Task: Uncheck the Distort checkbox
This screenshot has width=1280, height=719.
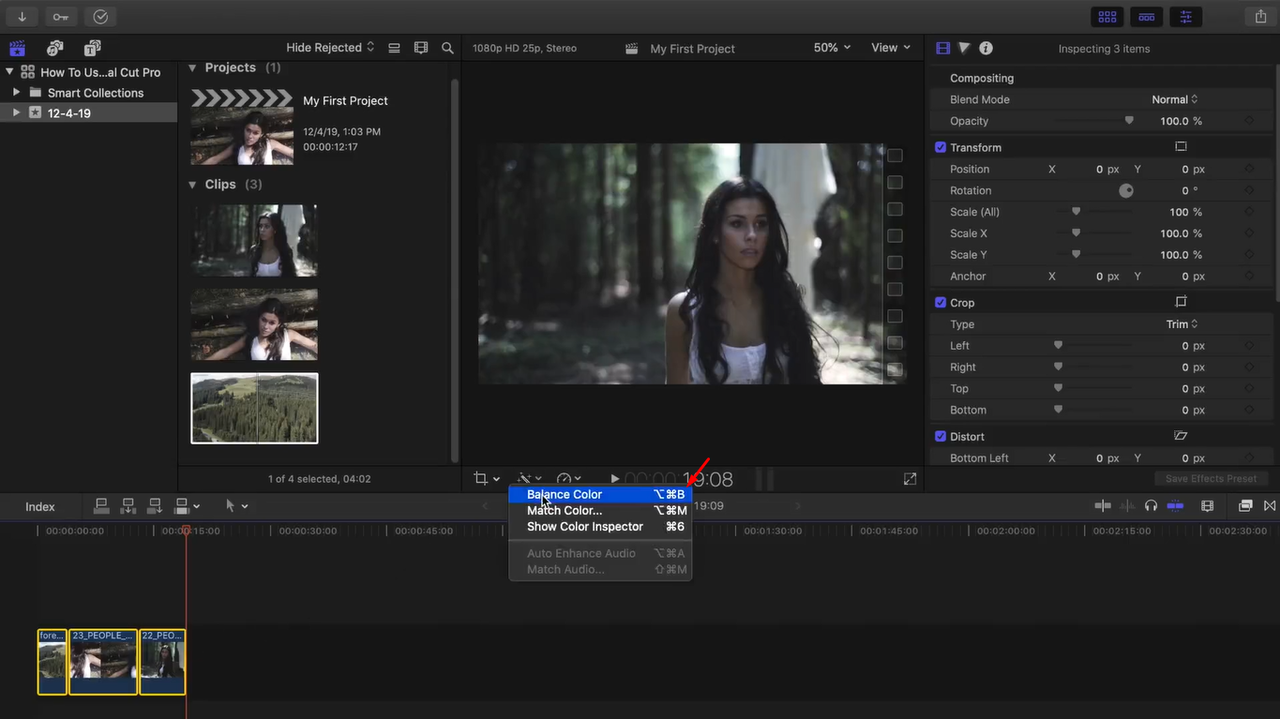Action: pyautogui.click(x=940, y=436)
